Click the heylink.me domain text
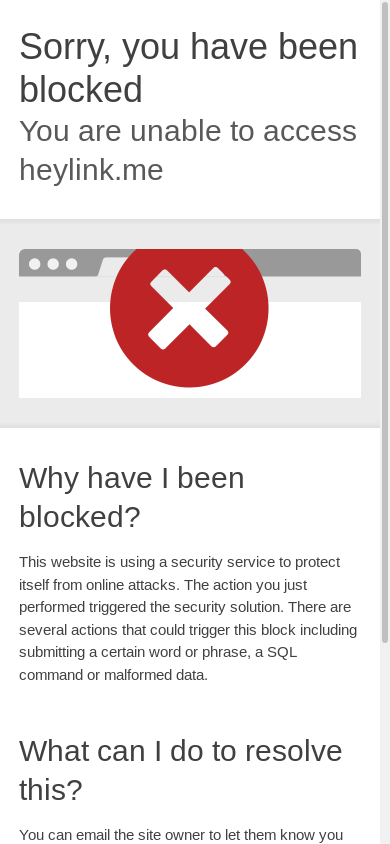Viewport: 390px width, 844px height. click(x=91, y=170)
